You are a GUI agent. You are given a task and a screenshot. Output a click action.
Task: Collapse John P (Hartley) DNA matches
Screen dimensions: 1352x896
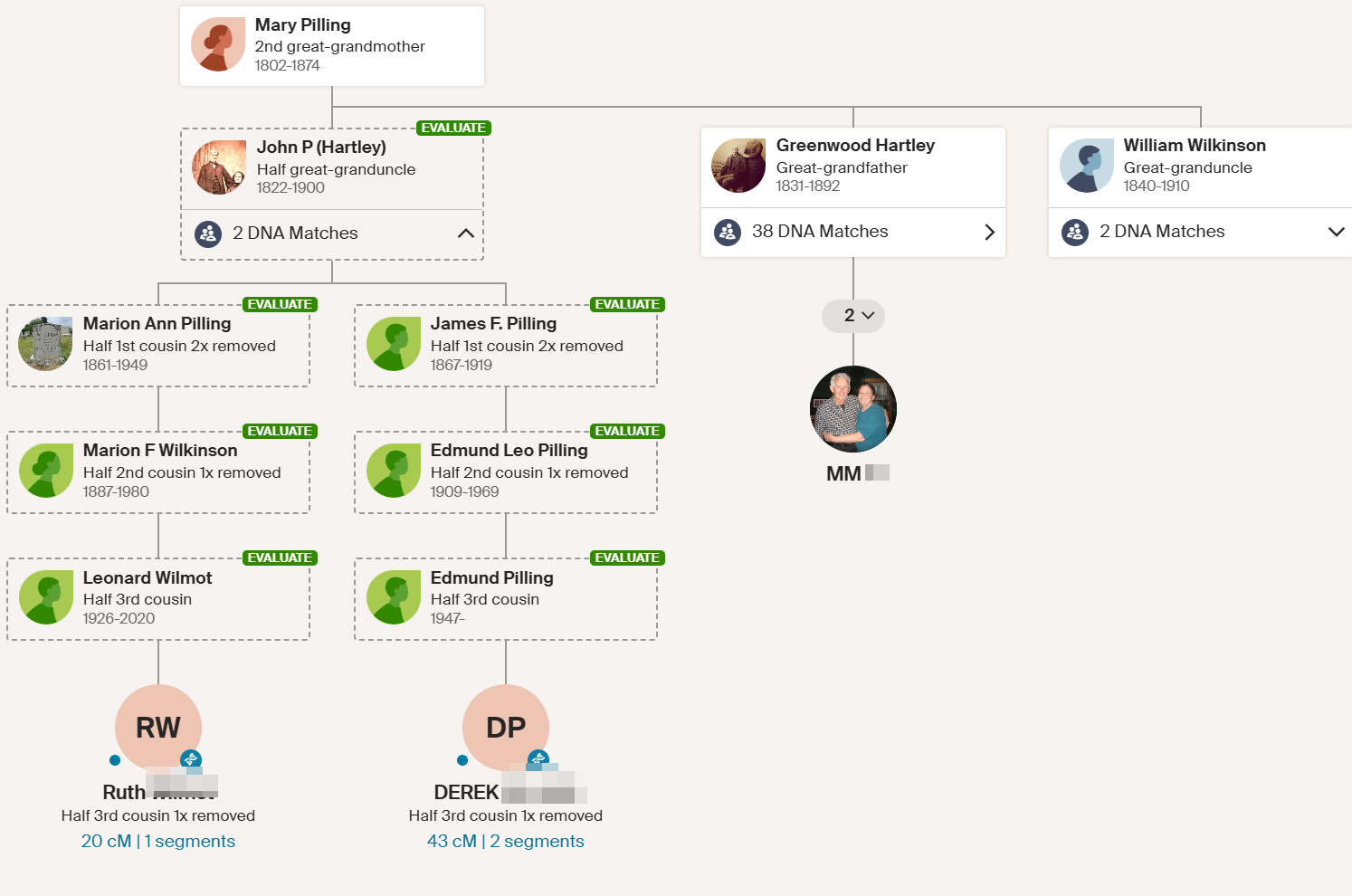click(466, 234)
